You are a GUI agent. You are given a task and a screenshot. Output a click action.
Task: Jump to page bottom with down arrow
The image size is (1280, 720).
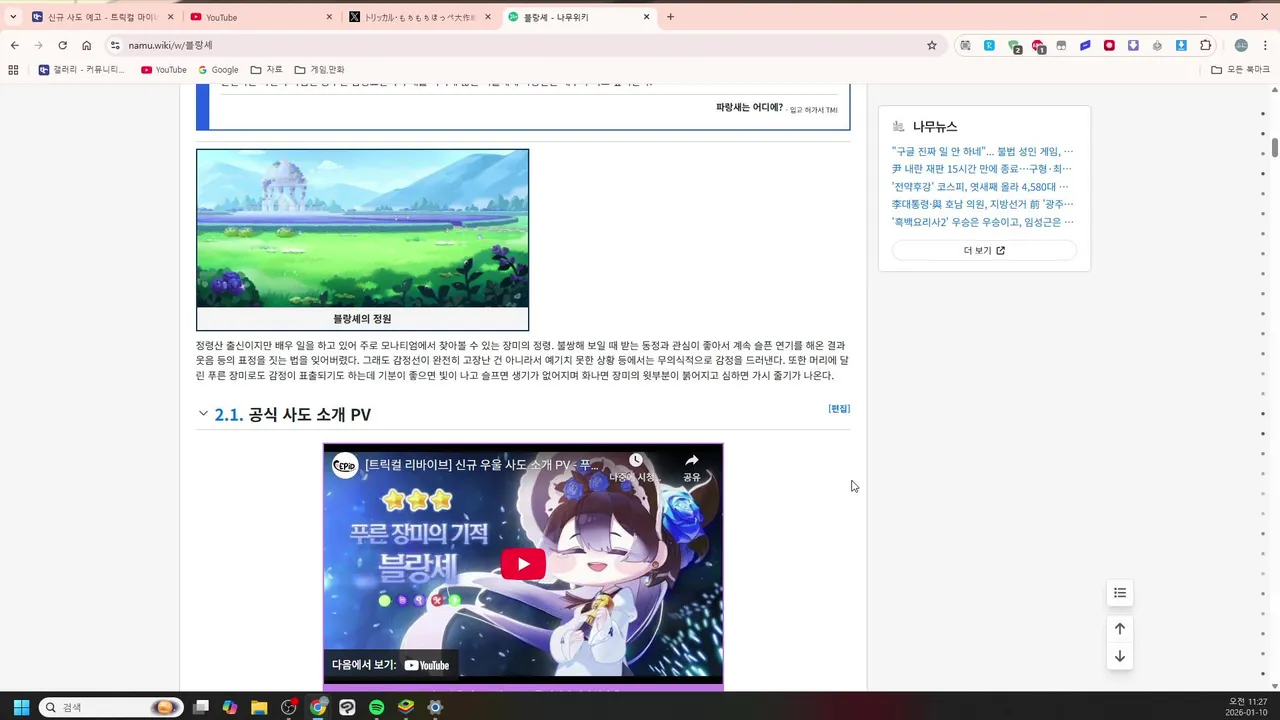[1120, 656]
